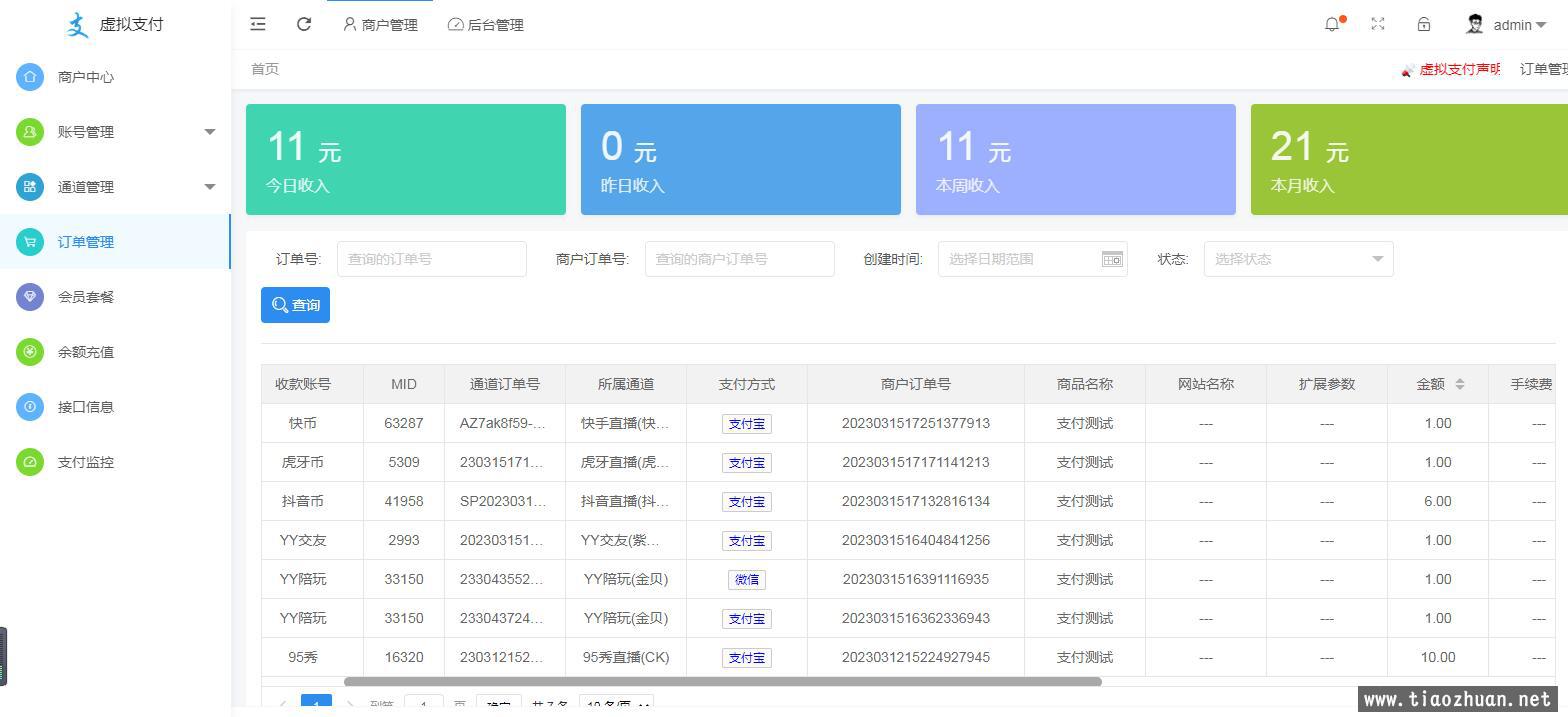Click the 10.00 amount cell

(1438, 657)
